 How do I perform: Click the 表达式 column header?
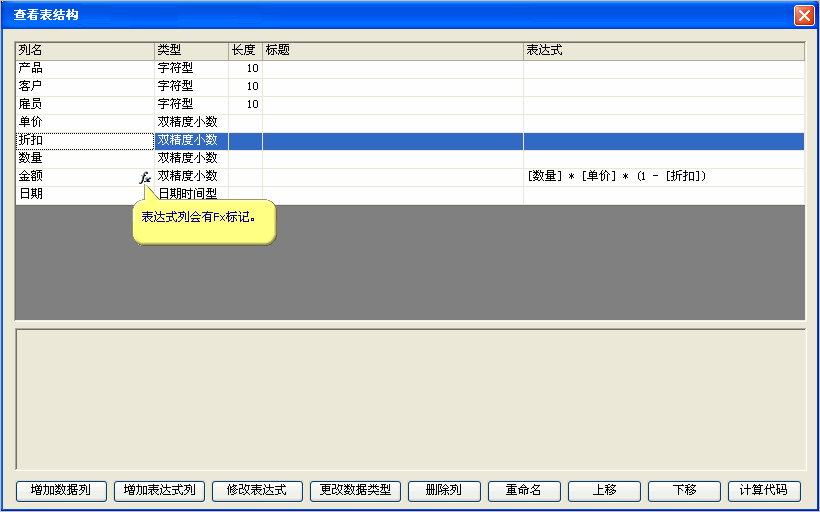pyautogui.click(x=663, y=50)
